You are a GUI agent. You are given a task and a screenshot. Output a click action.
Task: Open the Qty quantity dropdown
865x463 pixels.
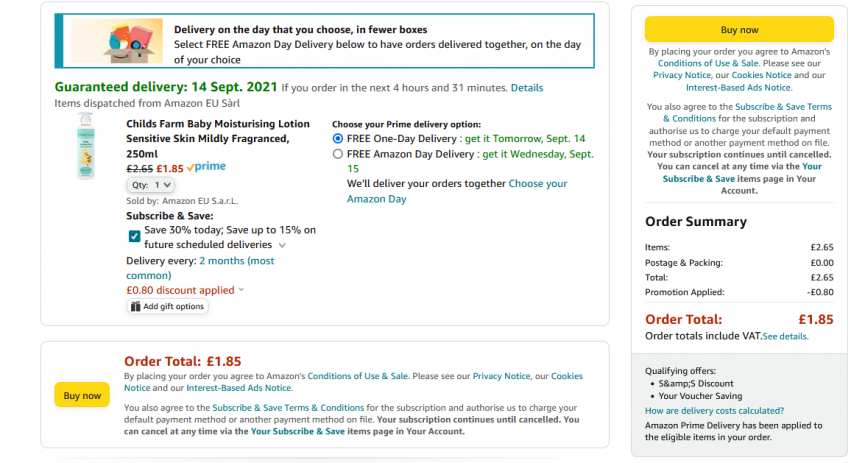click(151, 185)
